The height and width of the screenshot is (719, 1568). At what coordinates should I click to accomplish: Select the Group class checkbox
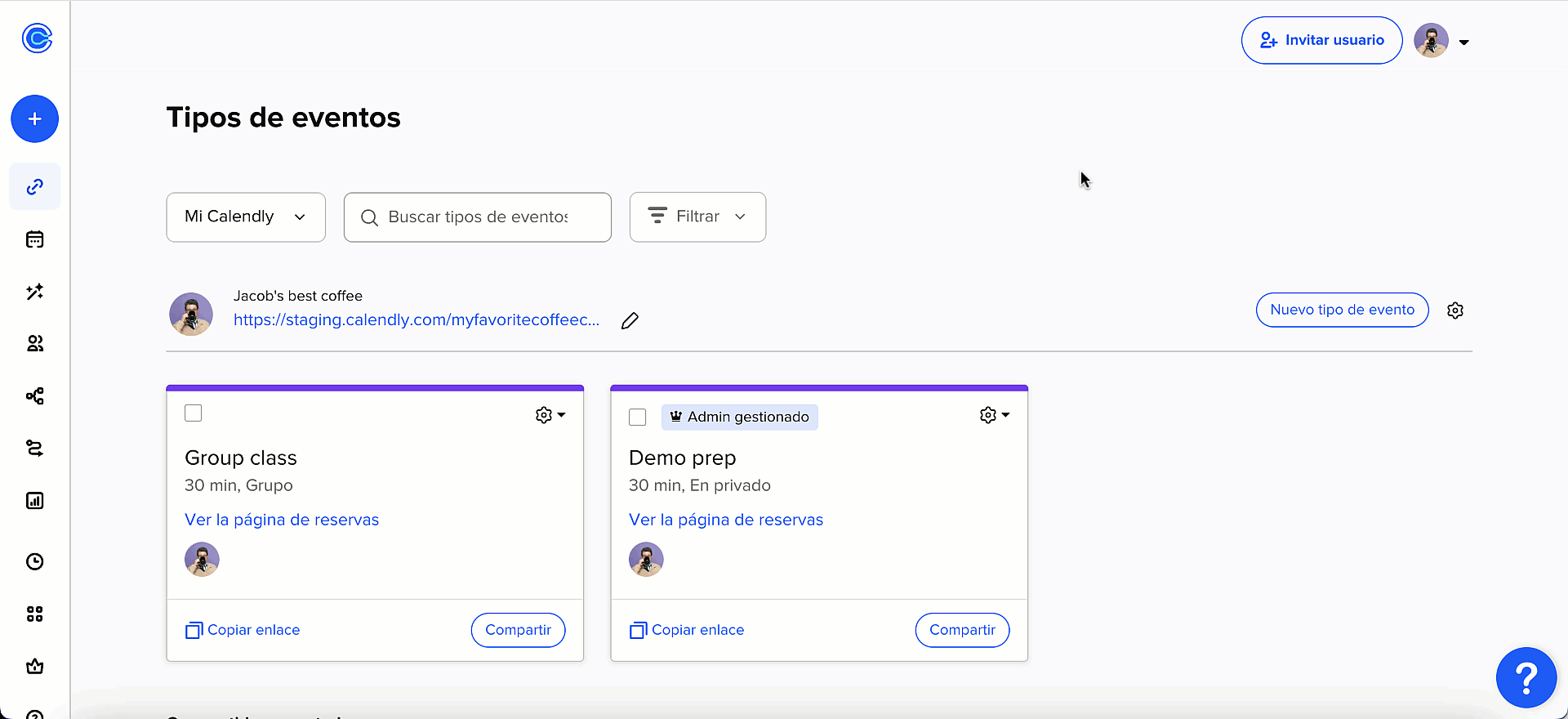coord(194,413)
